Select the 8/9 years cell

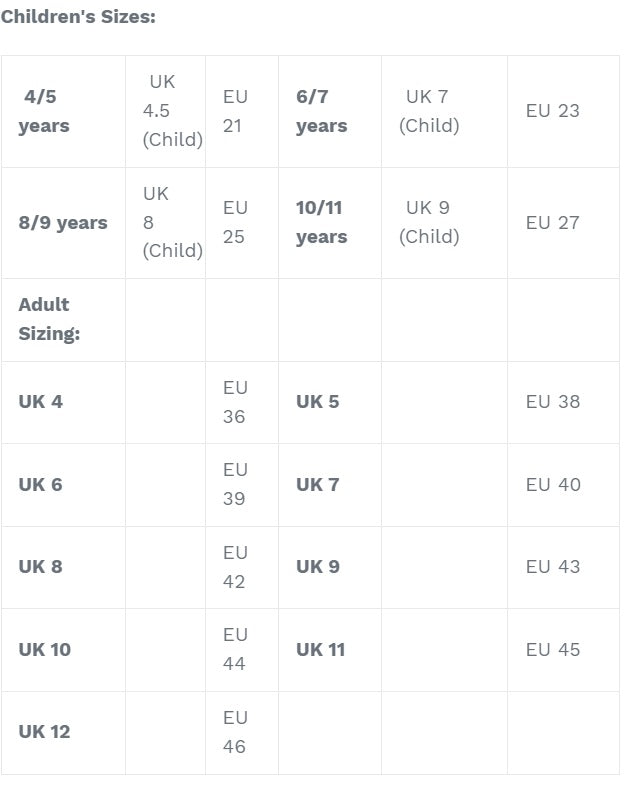pos(63,223)
